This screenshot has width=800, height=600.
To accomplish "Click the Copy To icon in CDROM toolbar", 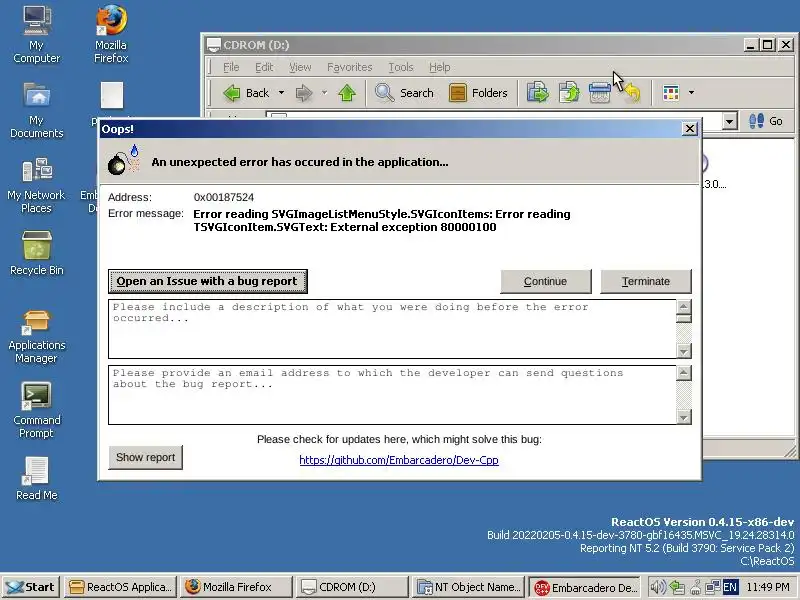I will click(x=569, y=93).
